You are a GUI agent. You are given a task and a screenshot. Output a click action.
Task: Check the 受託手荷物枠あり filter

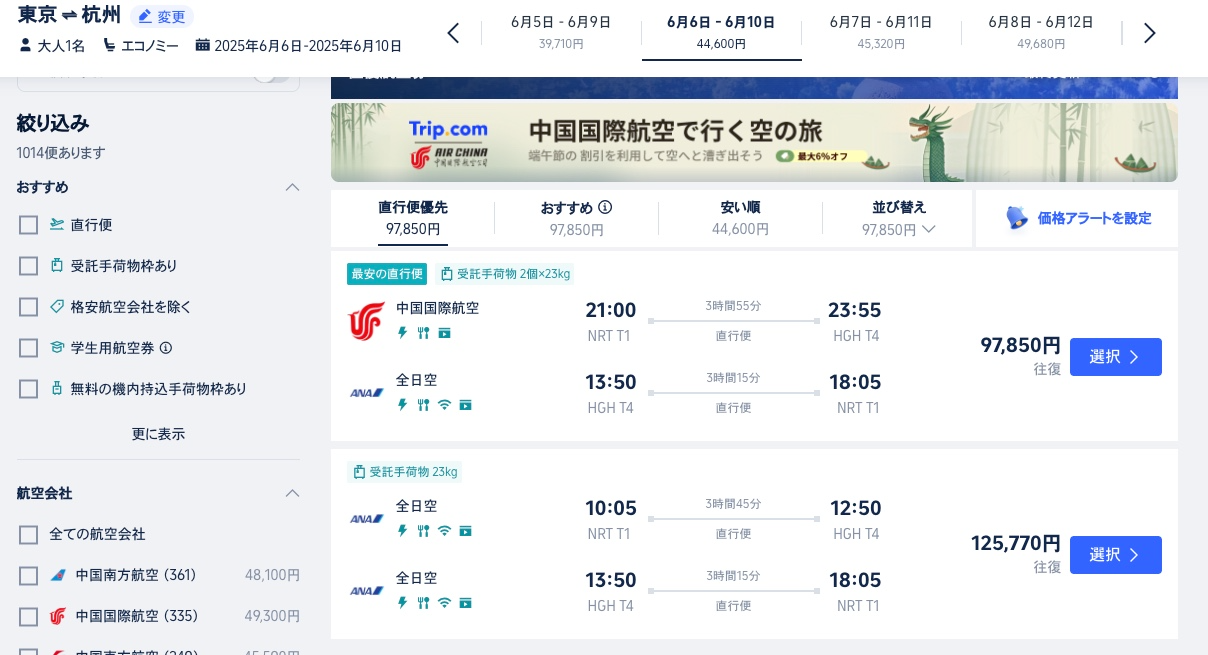[28, 266]
